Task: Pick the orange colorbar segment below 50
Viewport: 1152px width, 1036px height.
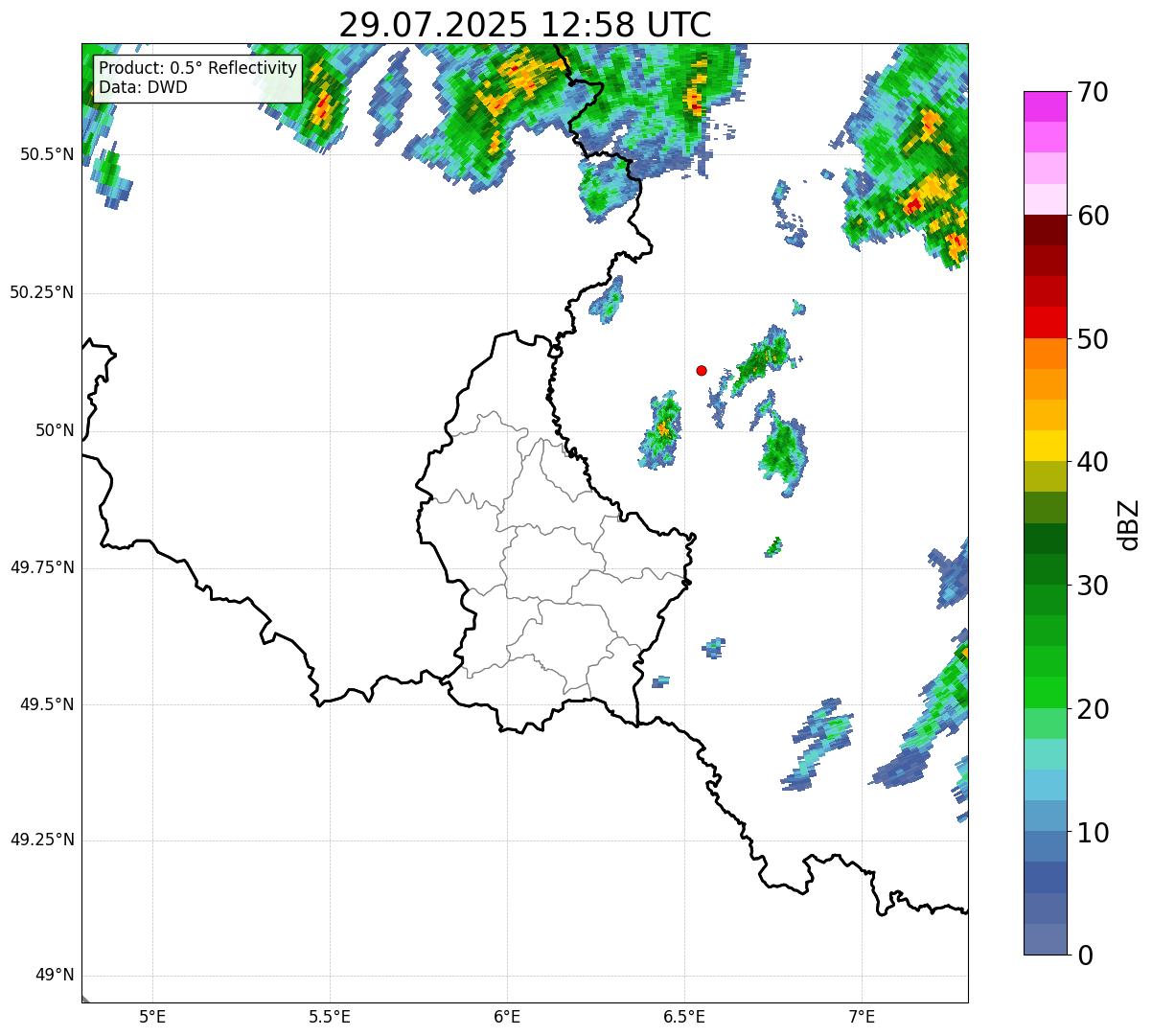Action: pos(1046,354)
